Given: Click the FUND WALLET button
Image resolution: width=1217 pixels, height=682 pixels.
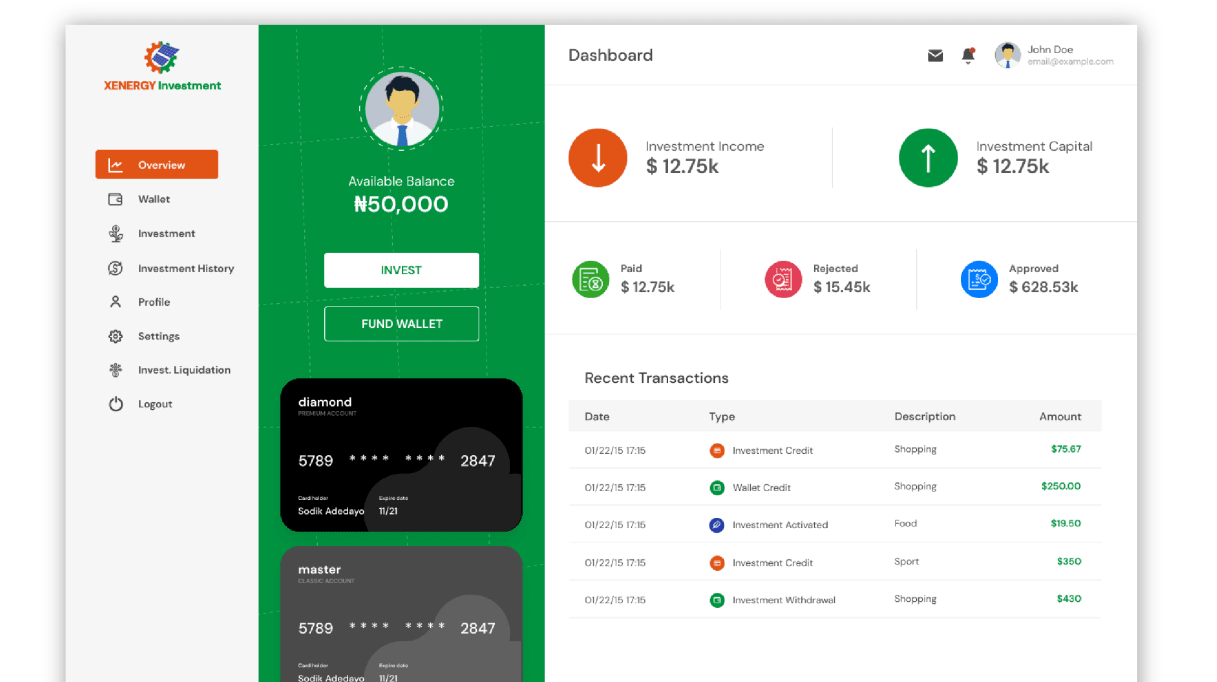Looking at the screenshot, I should (x=401, y=324).
